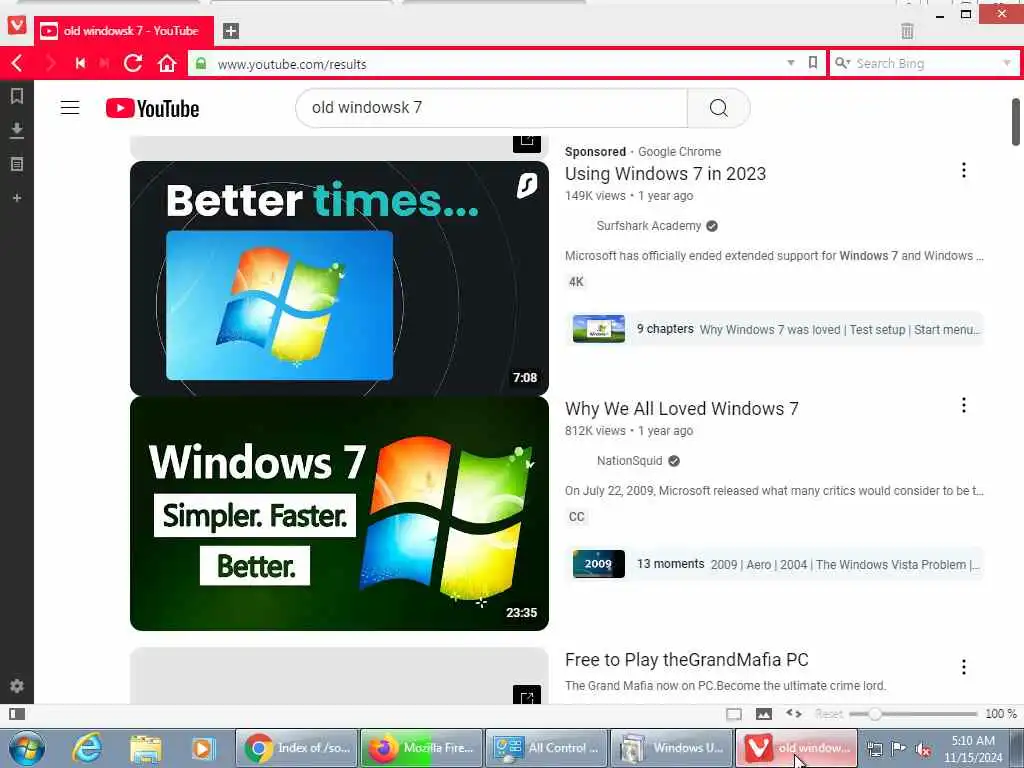Click the page vertical scrollbar
The image size is (1024, 768).
tap(1016, 122)
